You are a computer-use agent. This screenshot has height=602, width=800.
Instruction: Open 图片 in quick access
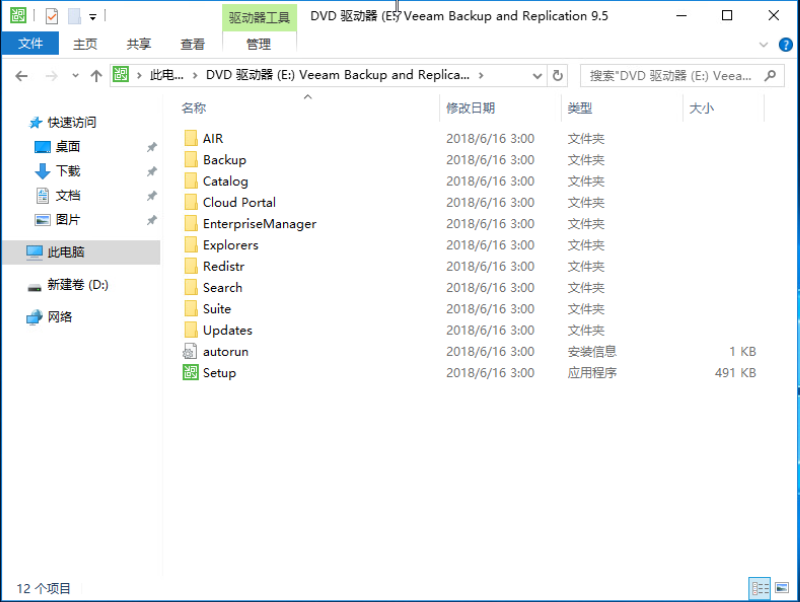[x=67, y=220]
